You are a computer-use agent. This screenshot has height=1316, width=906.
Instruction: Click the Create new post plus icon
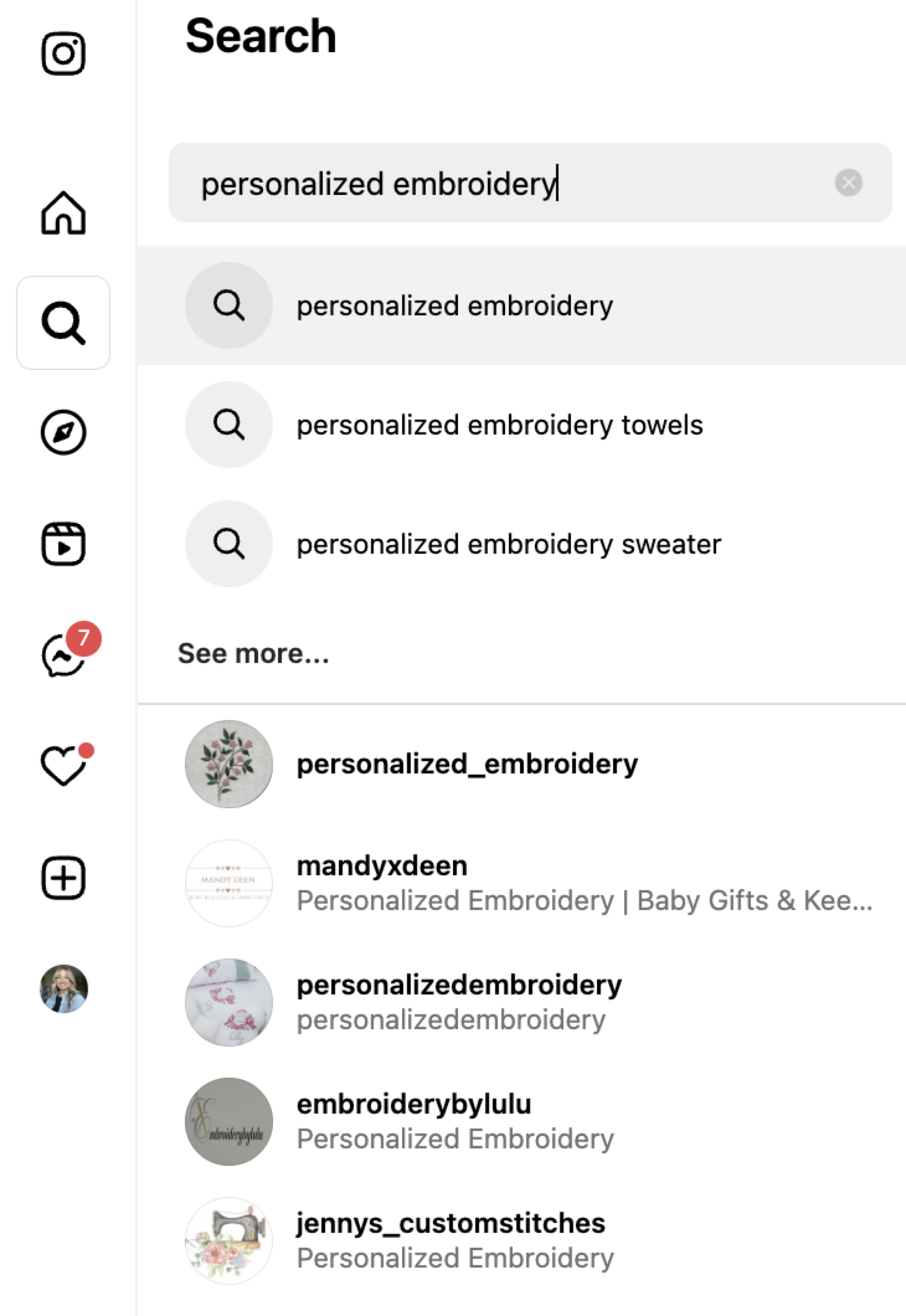tap(63, 878)
